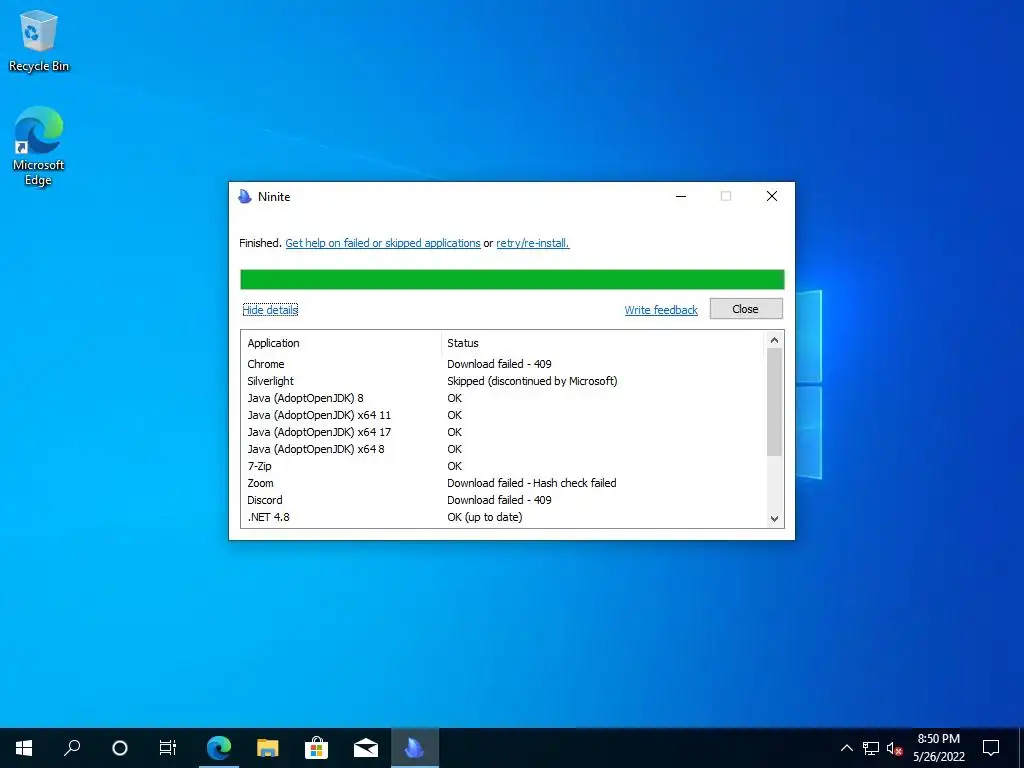Click the Ninite logo in title bar

click(245, 197)
